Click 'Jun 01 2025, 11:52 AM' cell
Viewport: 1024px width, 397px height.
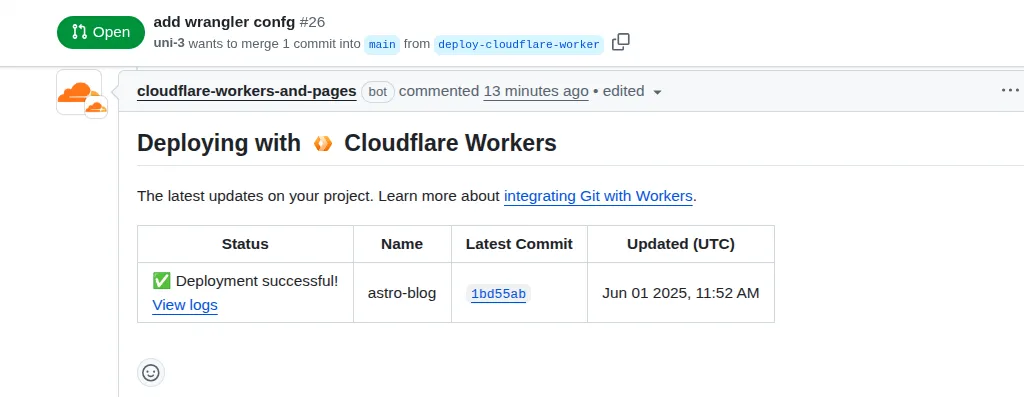680,293
